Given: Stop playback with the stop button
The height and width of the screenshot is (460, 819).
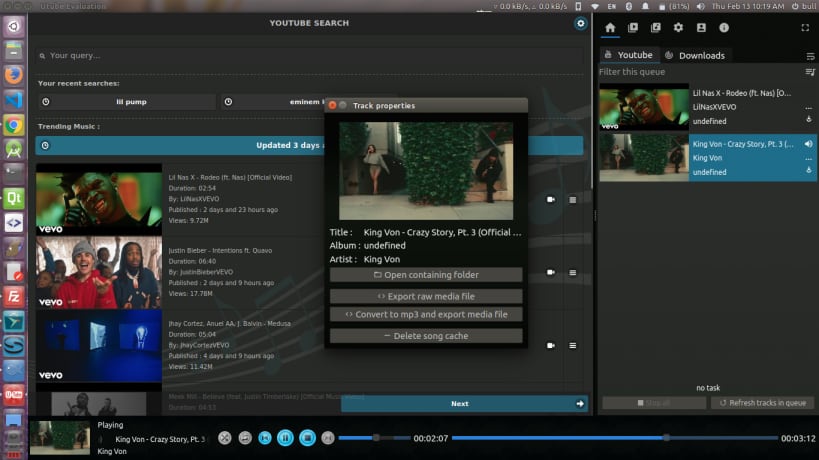Looking at the screenshot, I should (x=307, y=438).
